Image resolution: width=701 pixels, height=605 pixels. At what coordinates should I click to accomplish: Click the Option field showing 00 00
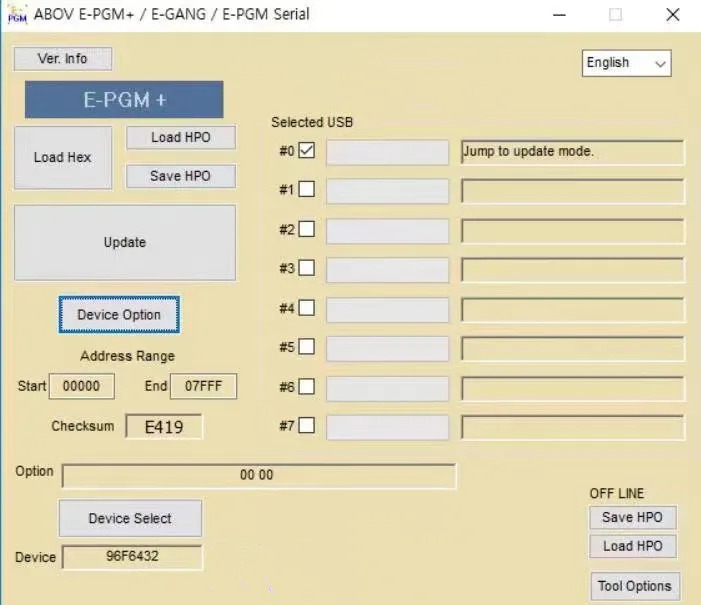coord(259,475)
